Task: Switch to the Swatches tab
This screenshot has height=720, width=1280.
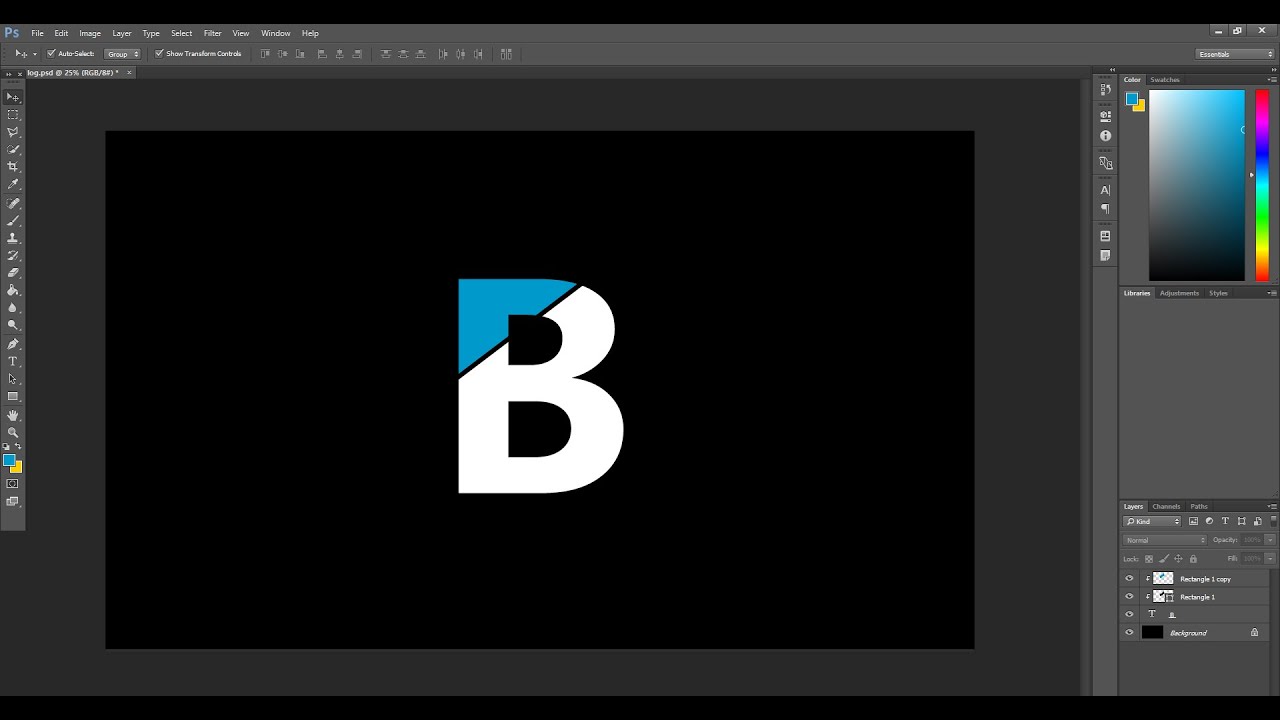Action: (1165, 80)
